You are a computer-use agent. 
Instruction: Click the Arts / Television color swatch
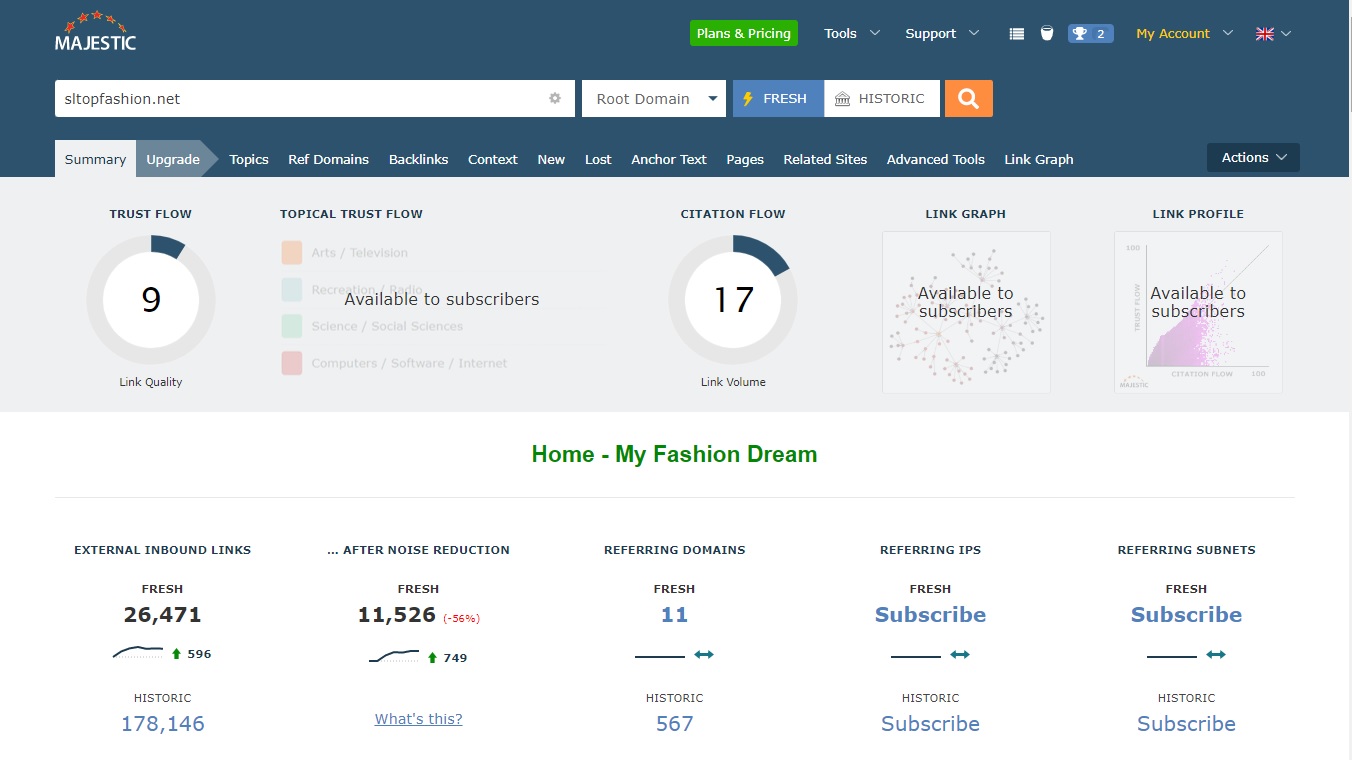click(292, 252)
